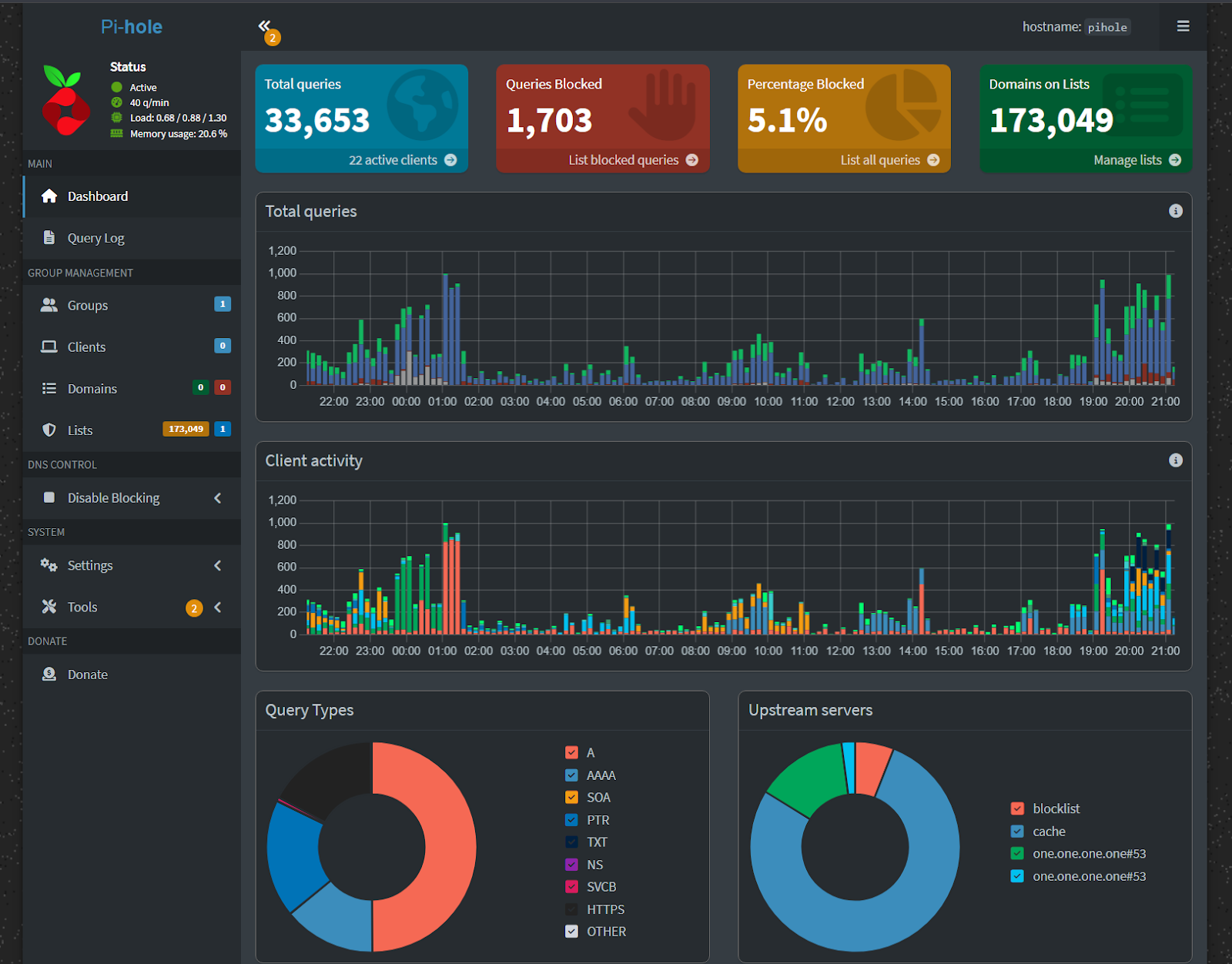The height and width of the screenshot is (964, 1232).
Task: Open the Lists menu item
Action: pos(132,430)
